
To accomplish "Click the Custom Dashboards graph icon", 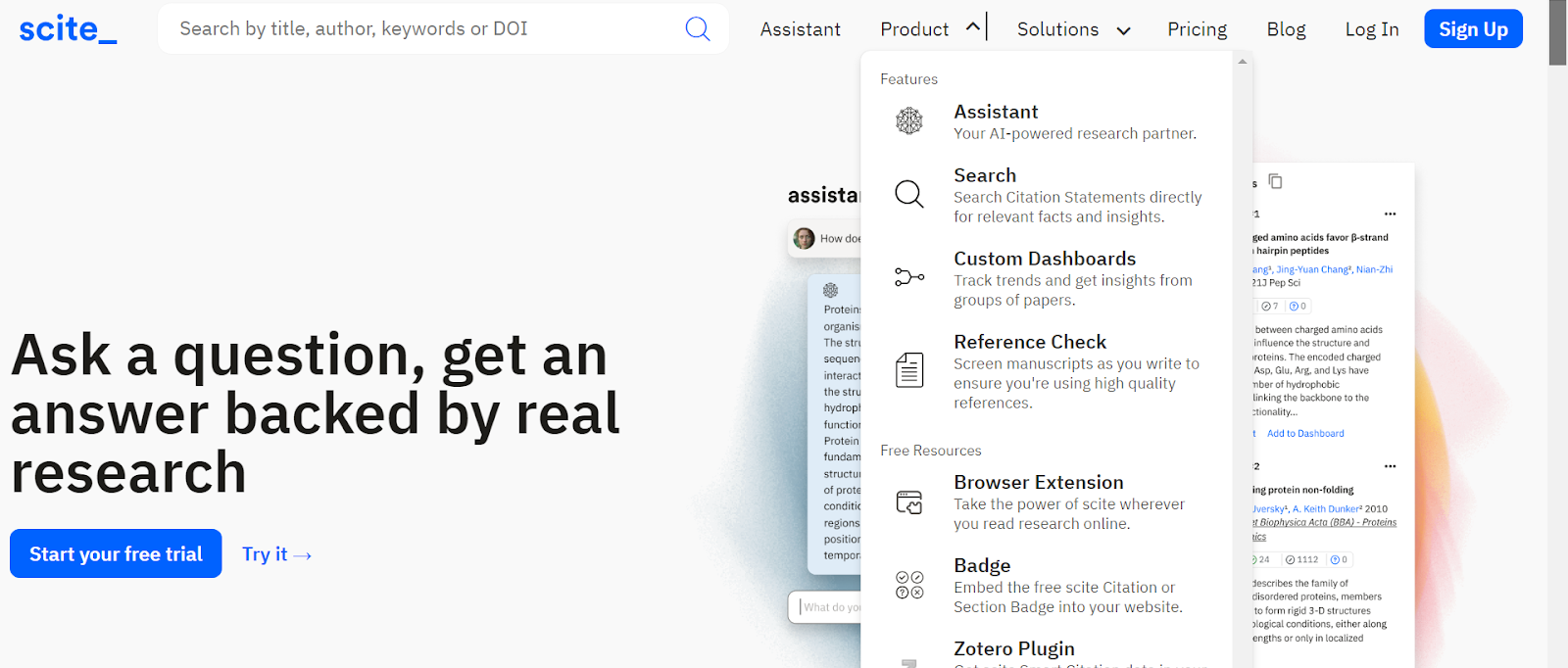I will click(x=909, y=277).
